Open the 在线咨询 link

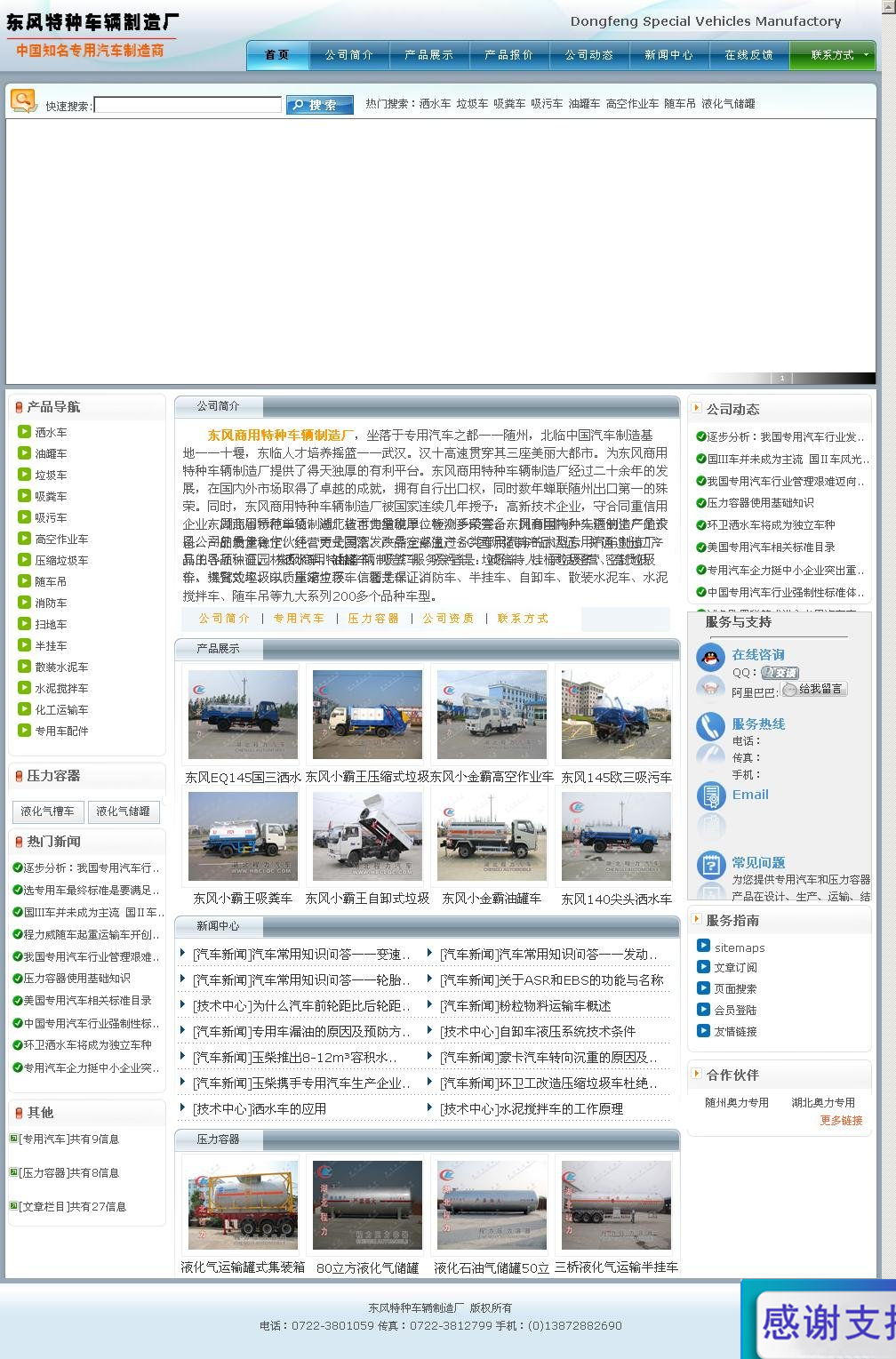point(758,655)
